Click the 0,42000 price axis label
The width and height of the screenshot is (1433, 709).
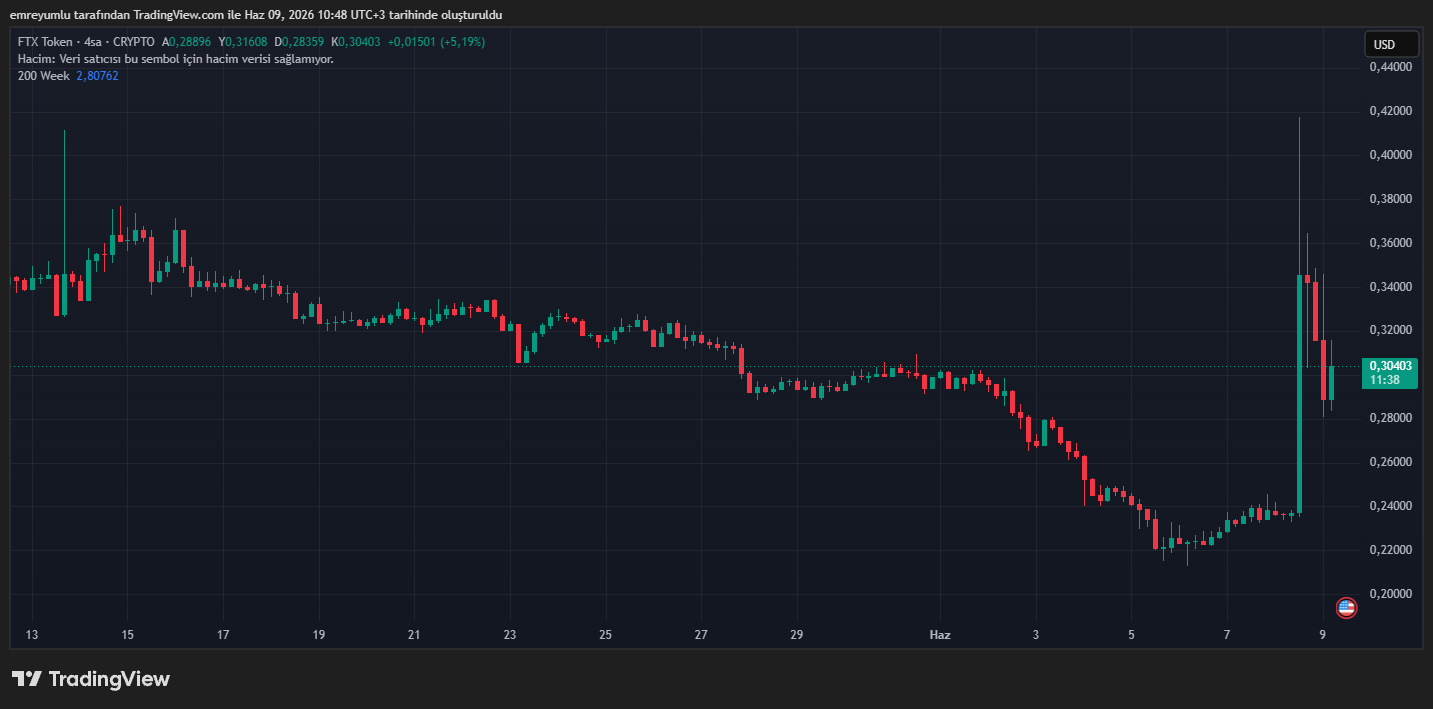click(1391, 111)
